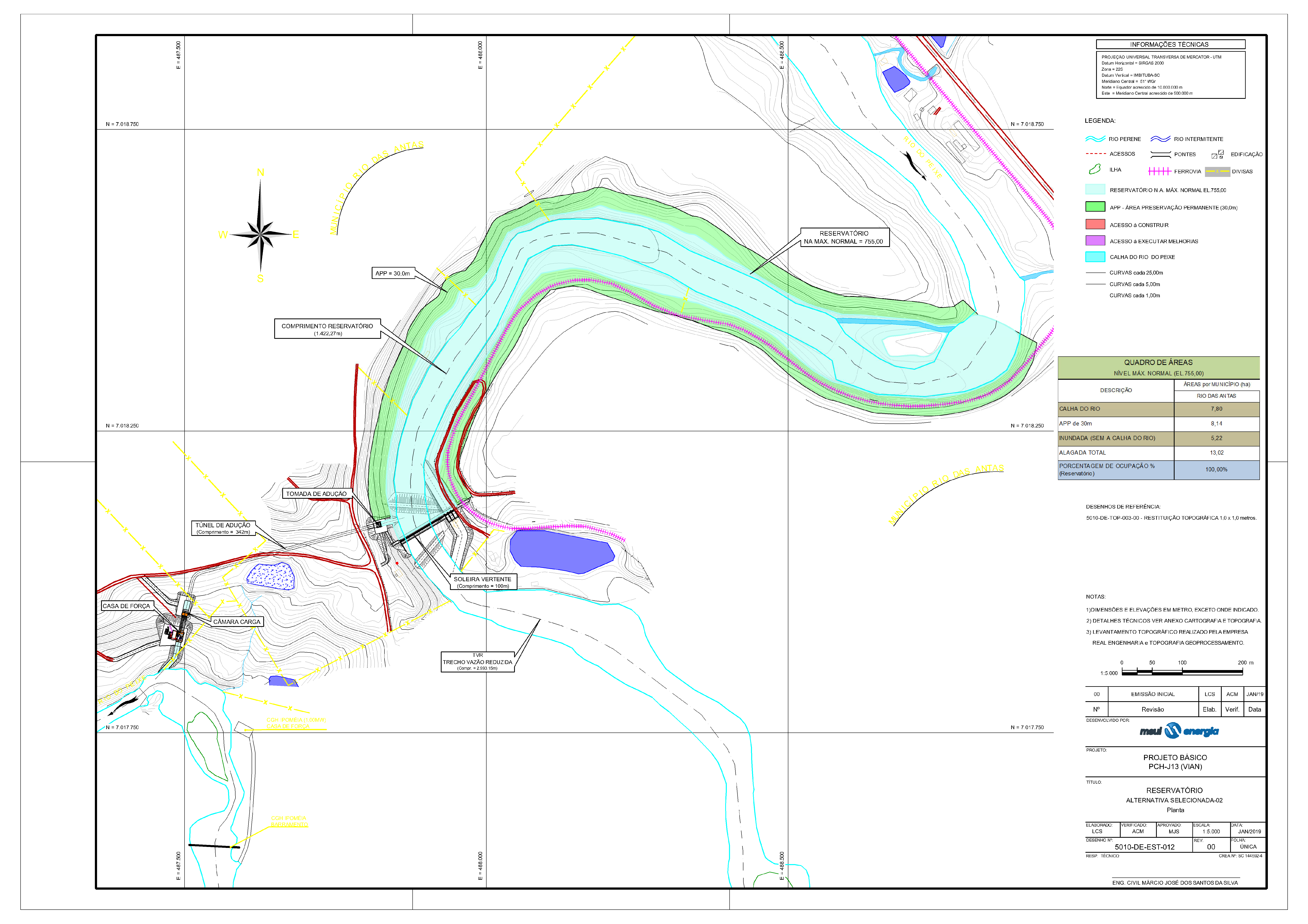
Task: Click the Edificação legend symbol
Action: 1217,154
